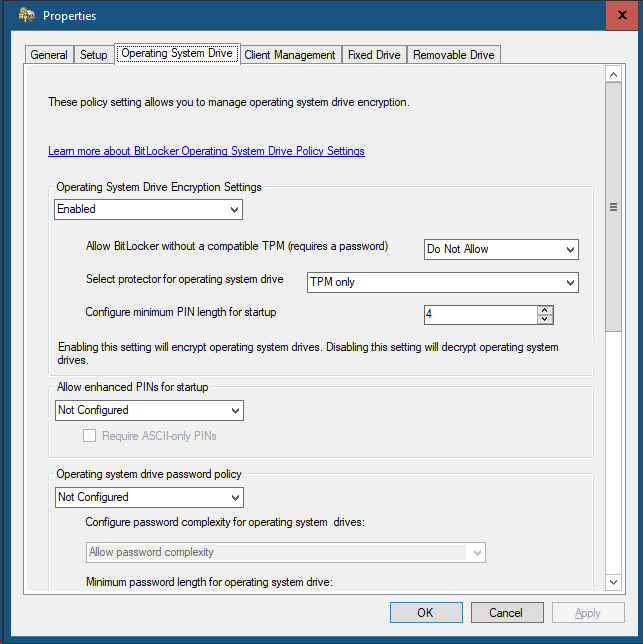
Task: Switch to the Removable Drive tab
Action: [x=454, y=55]
